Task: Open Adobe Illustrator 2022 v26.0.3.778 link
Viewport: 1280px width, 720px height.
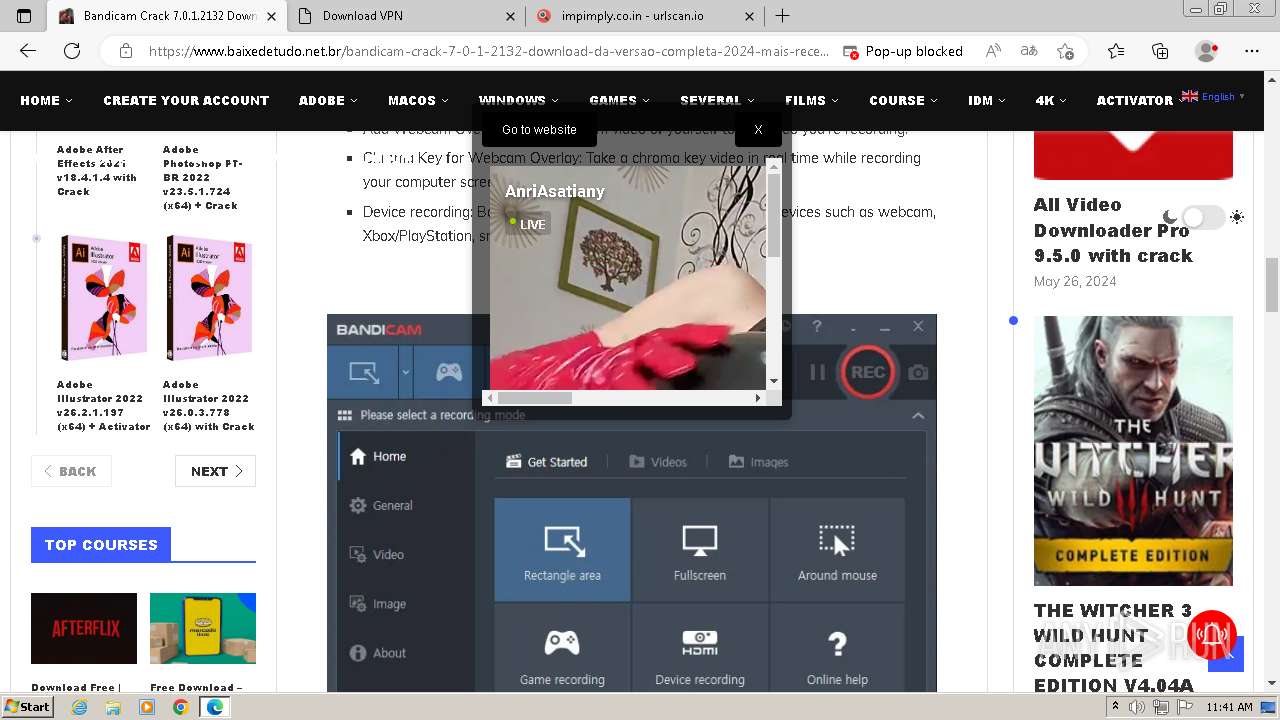Action: [208, 405]
